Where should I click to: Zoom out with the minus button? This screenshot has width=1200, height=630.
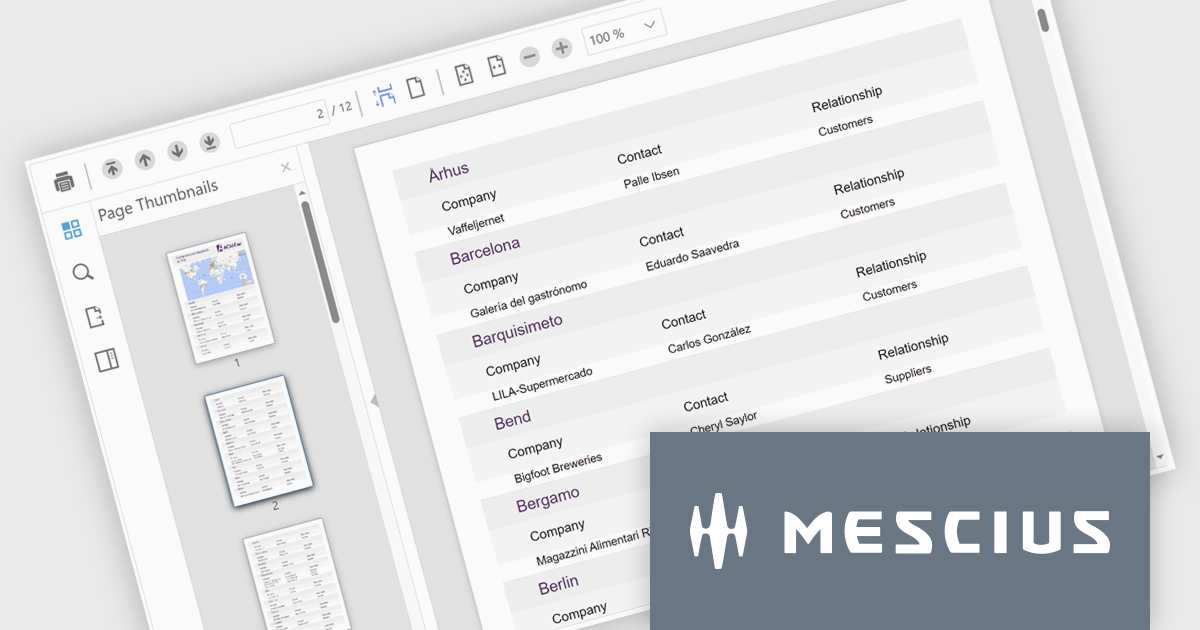point(530,56)
